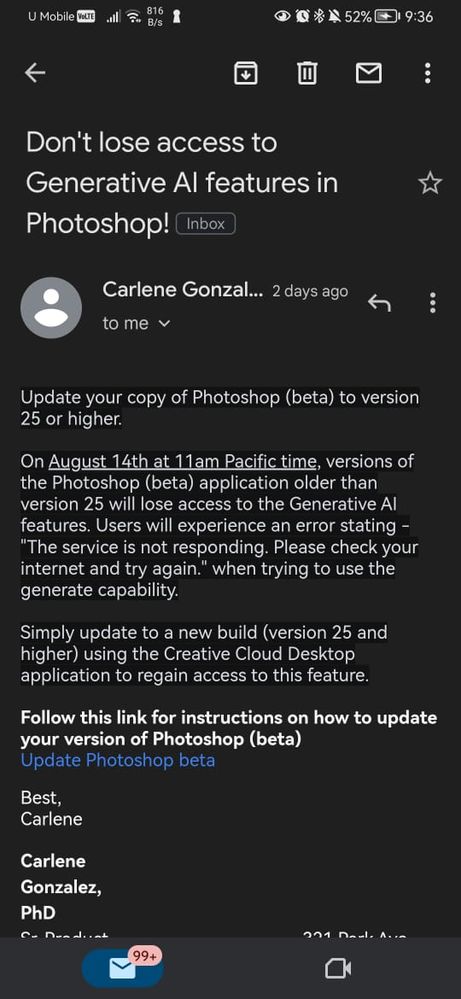Star this email
The width and height of the screenshot is (461, 999).
click(x=430, y=185)
